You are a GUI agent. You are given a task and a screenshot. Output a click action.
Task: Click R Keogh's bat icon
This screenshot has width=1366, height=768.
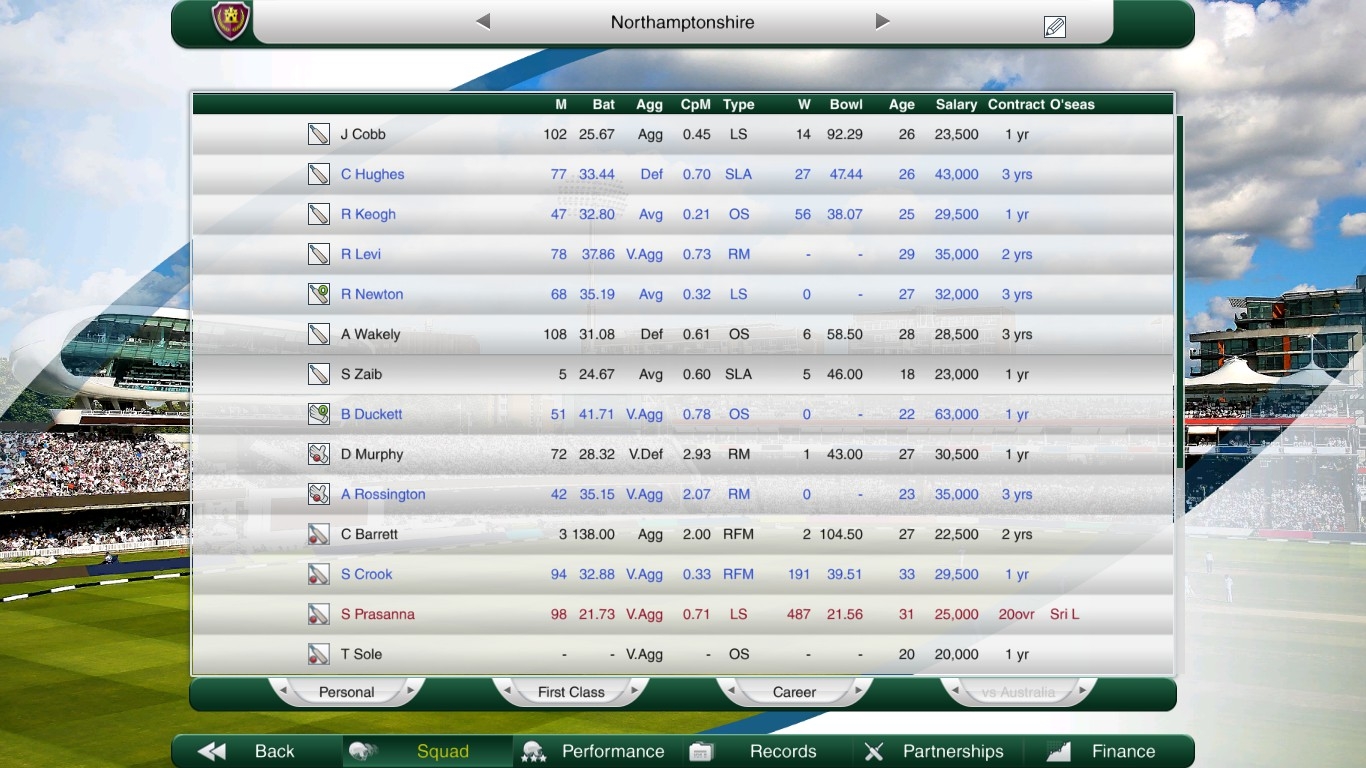tap(319, 214)
